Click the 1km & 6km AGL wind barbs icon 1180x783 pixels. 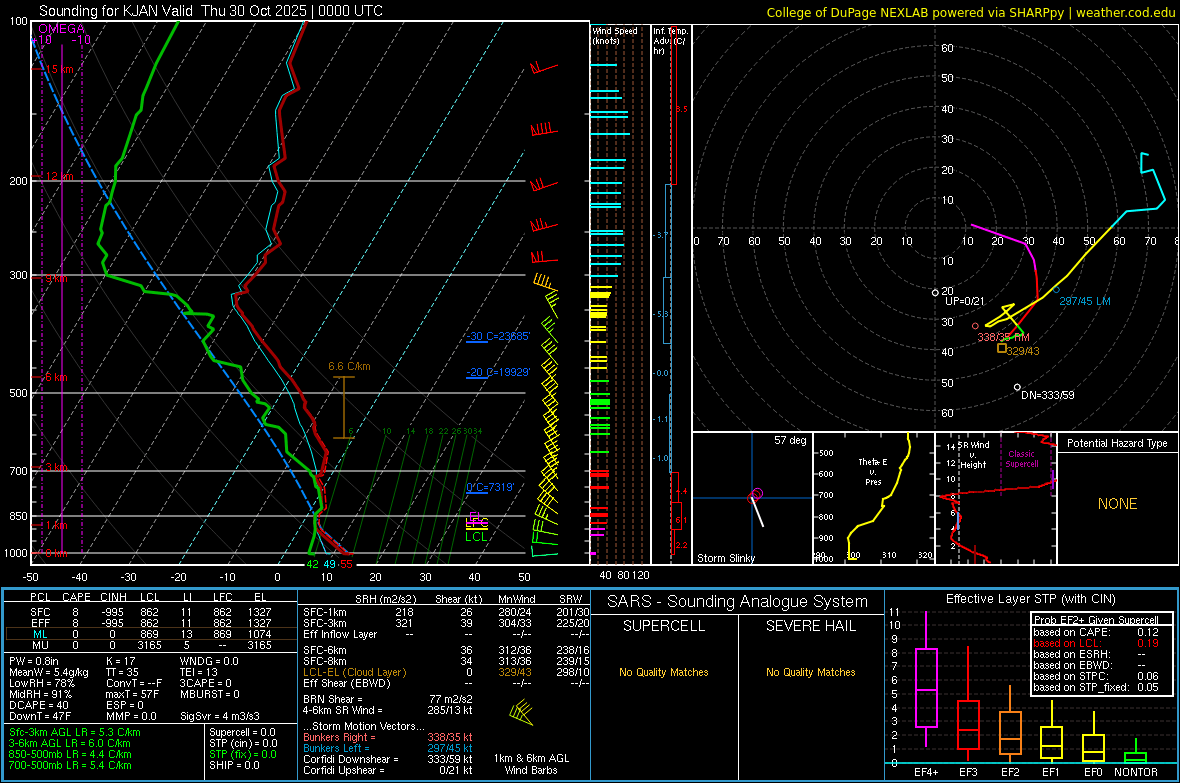(x=522, y=713)
